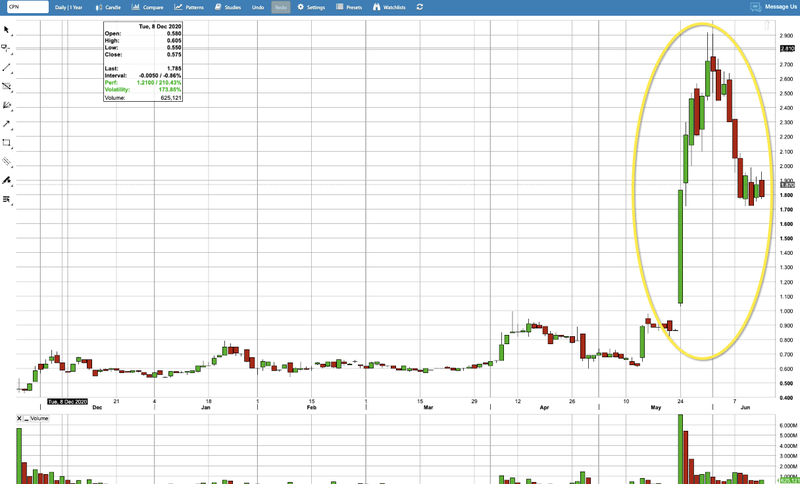The height and width of the screenshot is (484, 800).
Task: Open the Watchlists menu
Action: point(389,7)
